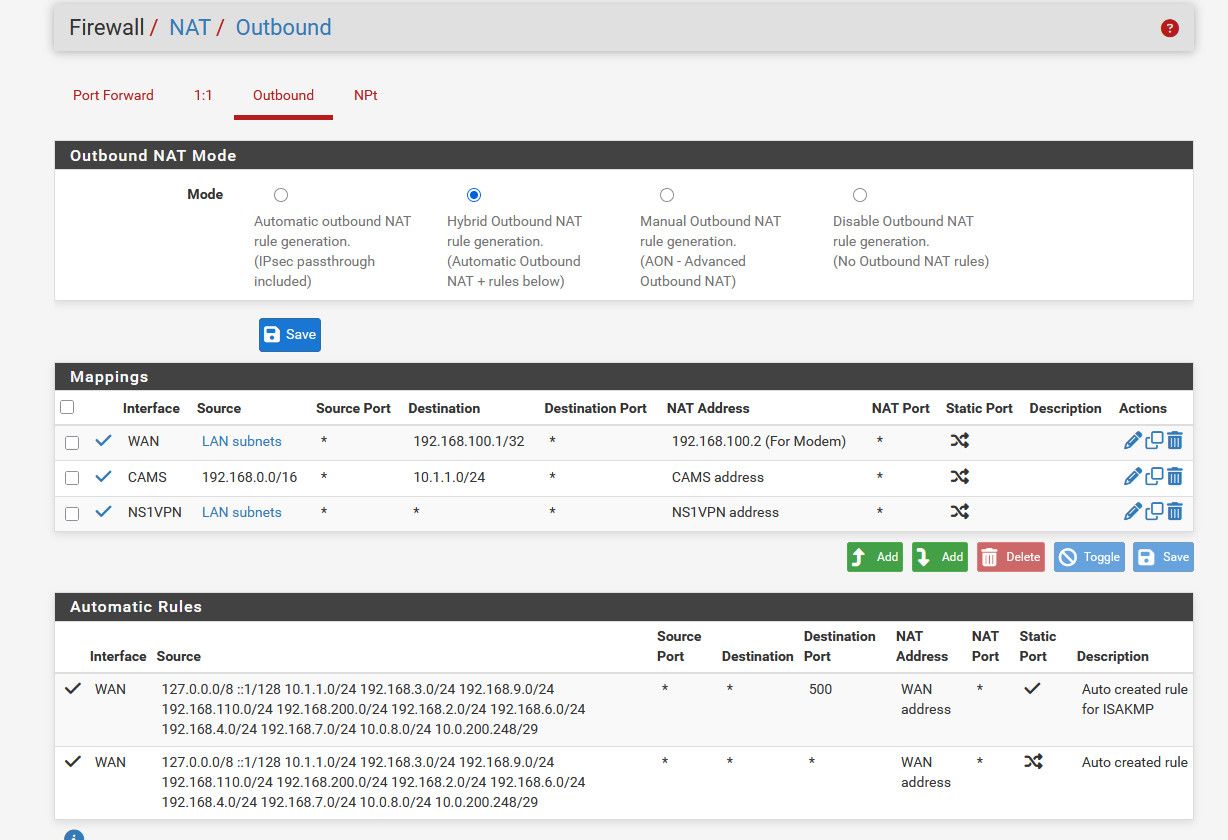Click 'Auto created rule for ISAKMP' description

1135,699
